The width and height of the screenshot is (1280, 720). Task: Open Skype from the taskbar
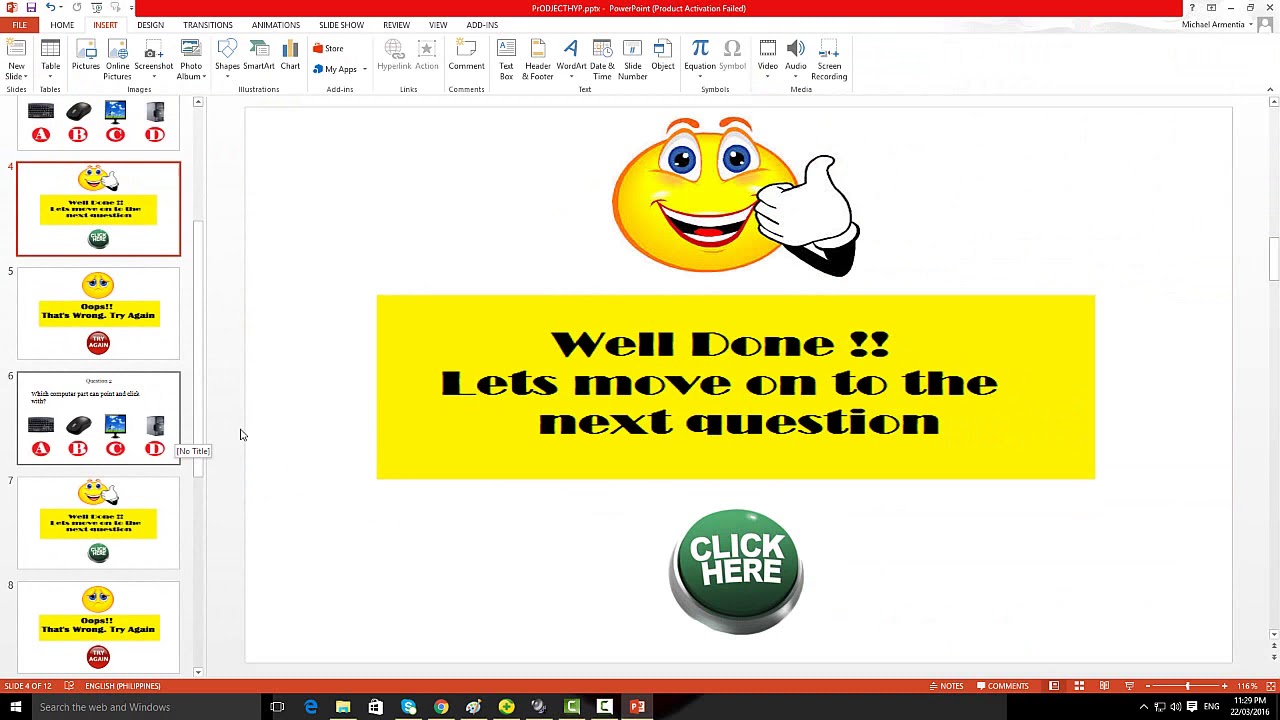pos(408,707)
